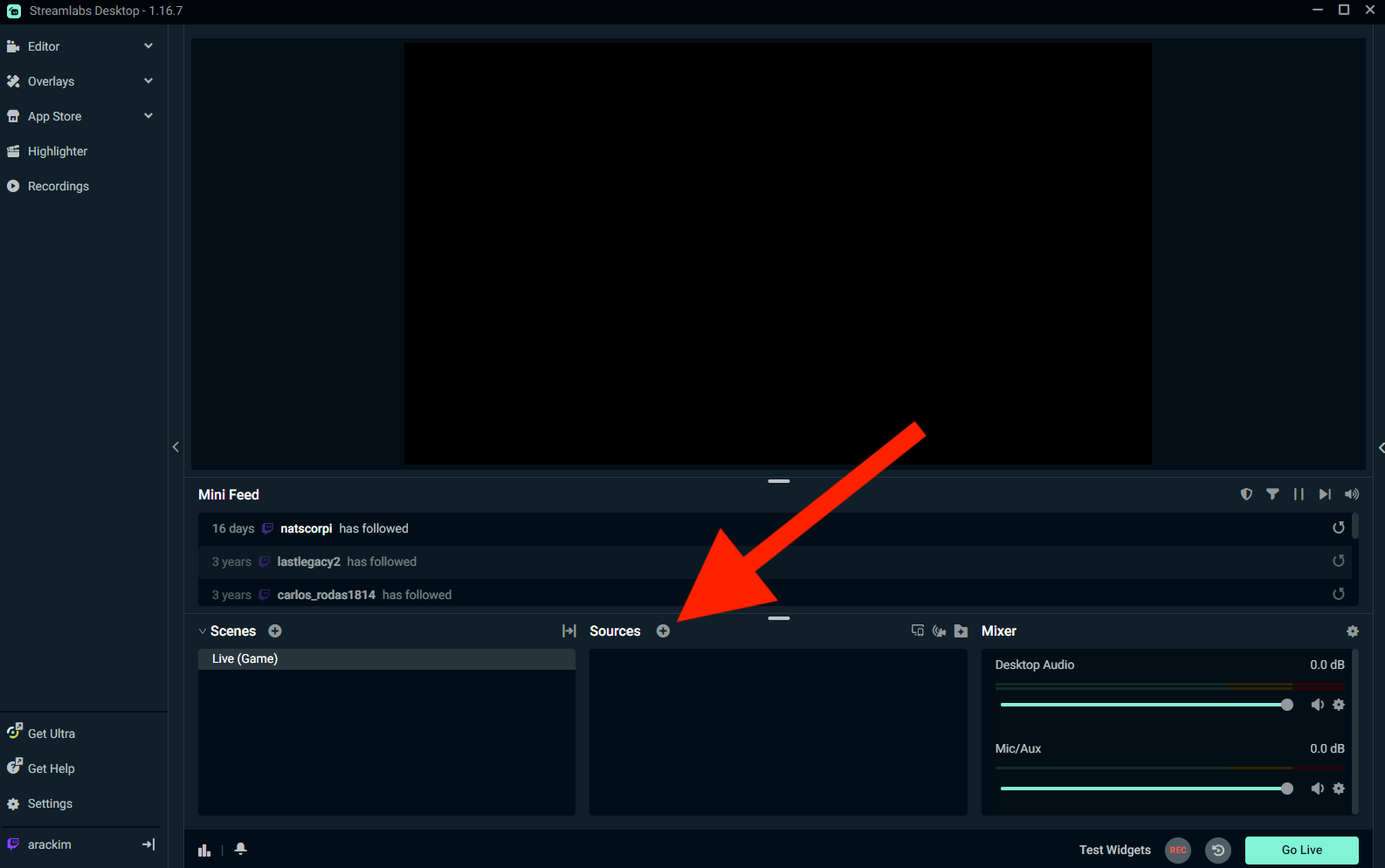Click Test Widgets

click(x=1114, y=850)
